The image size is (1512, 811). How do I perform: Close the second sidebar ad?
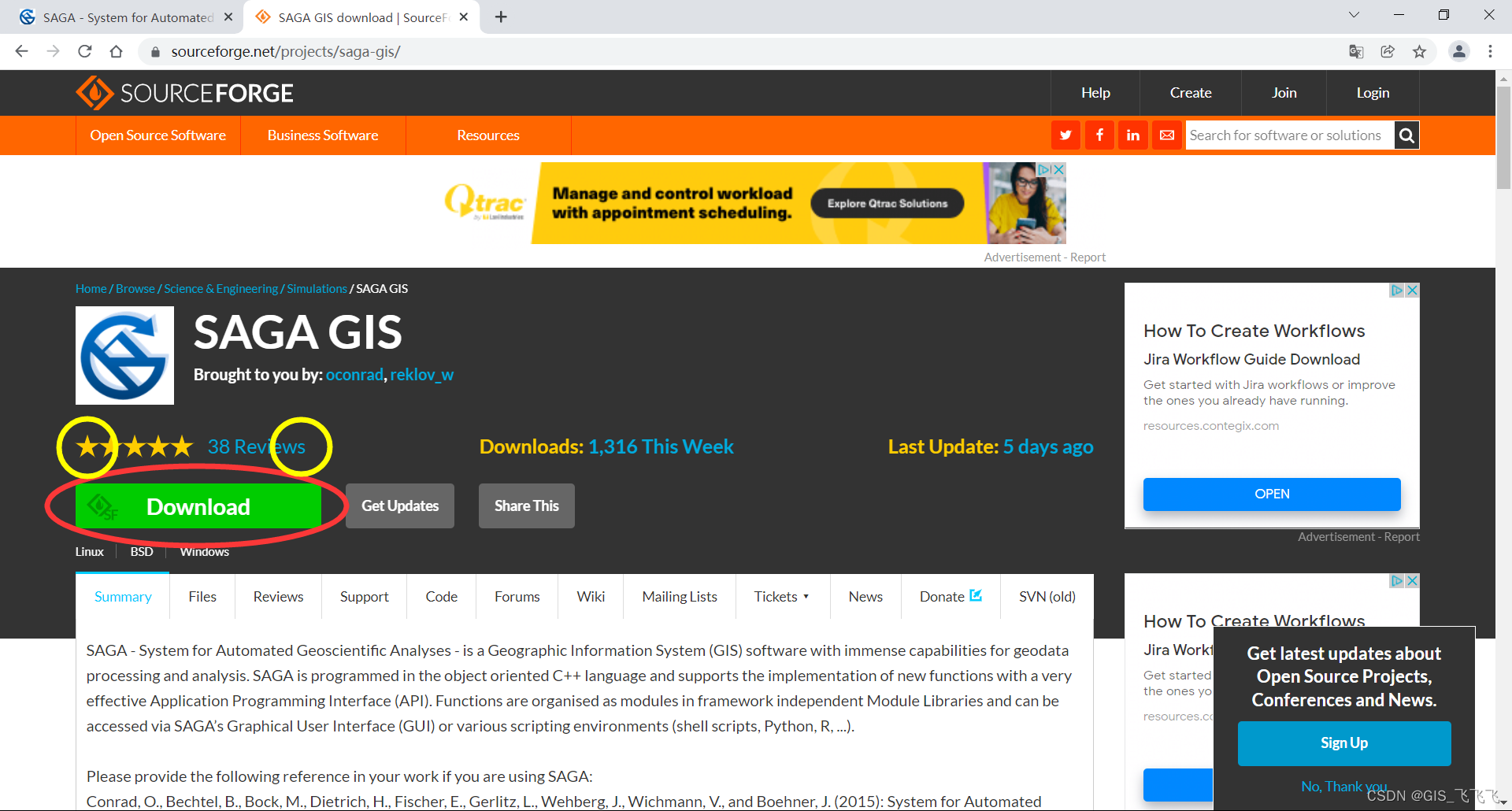[x=1413, y=581]
